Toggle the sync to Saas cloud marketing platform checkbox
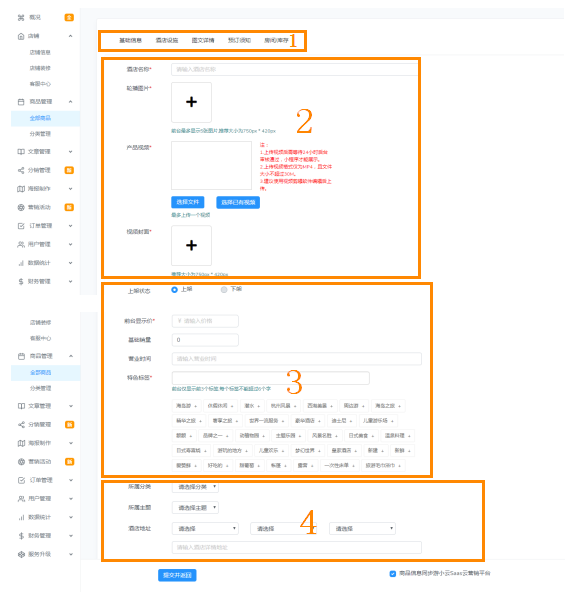575x593 pixels. tap(393, 574)
